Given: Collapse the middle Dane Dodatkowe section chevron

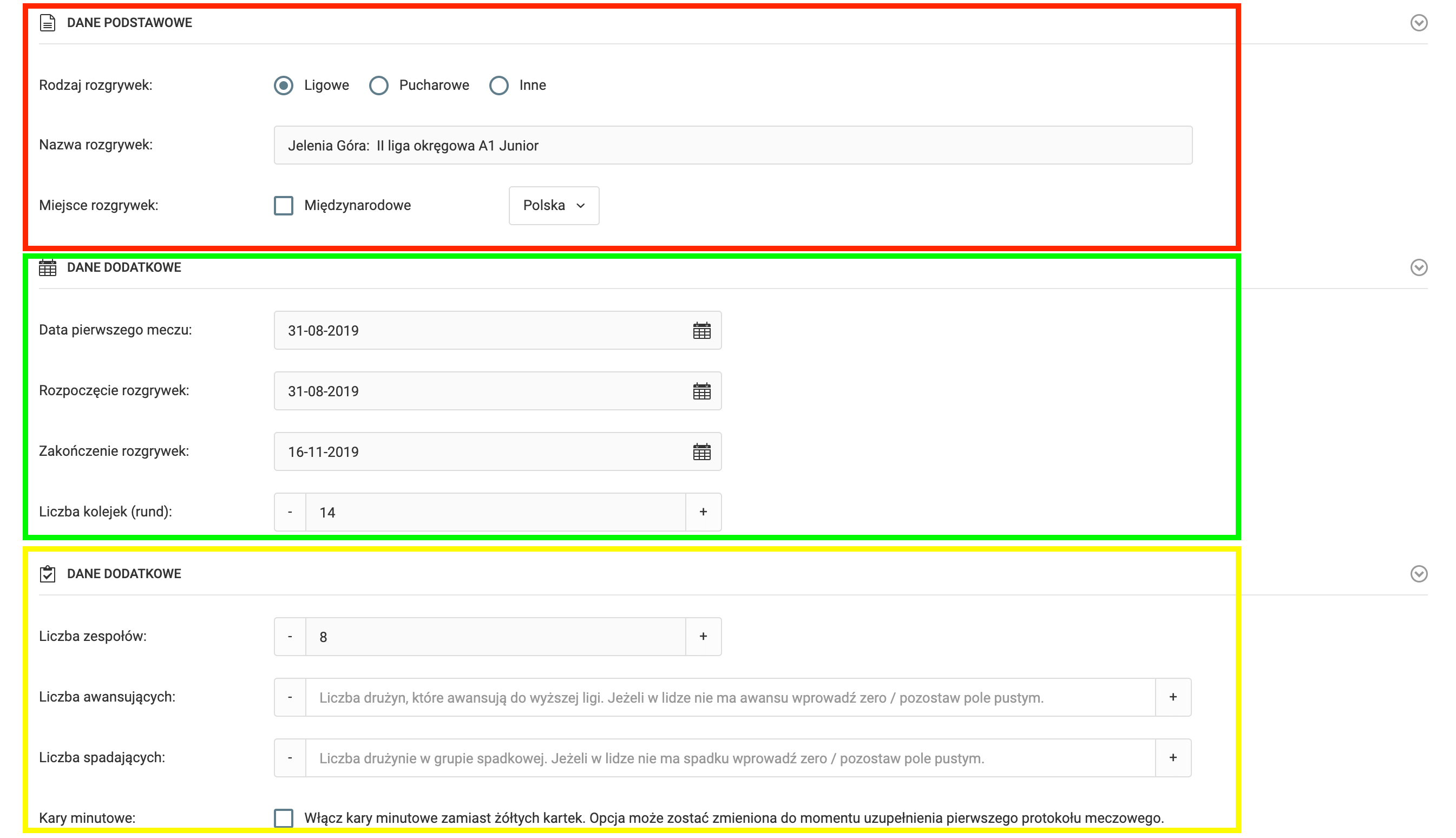Looking at the screenshot, I should click(x=1418, y=267).
